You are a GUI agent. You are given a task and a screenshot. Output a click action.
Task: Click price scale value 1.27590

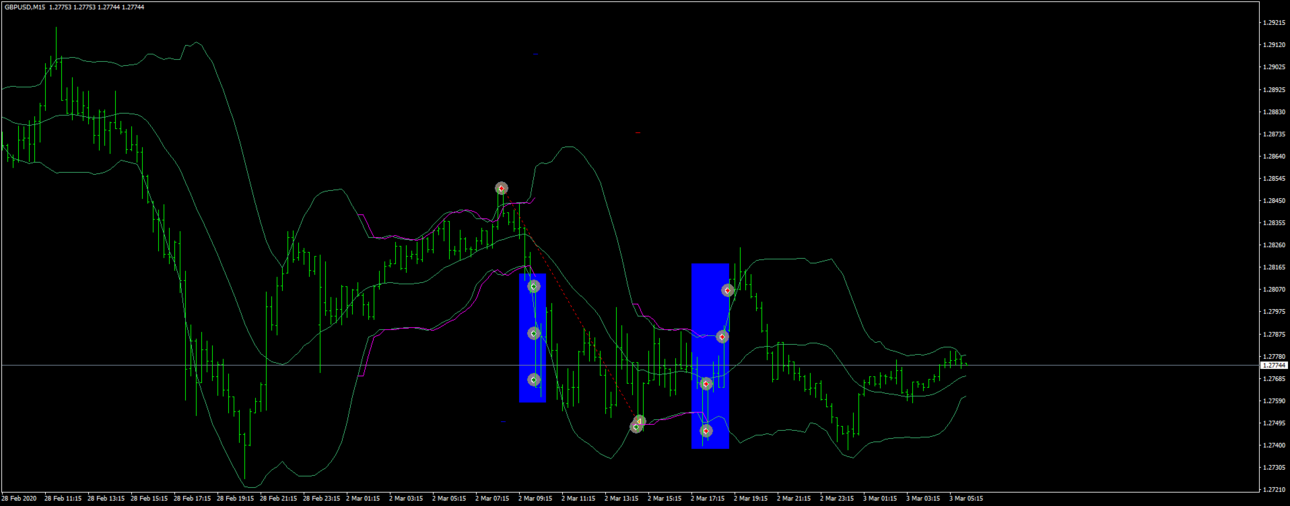pyautogui.click(x=1274, y=401)
